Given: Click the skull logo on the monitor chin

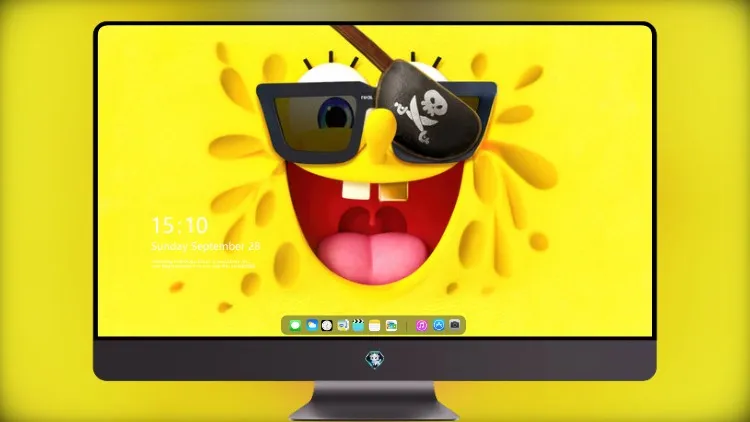Looking at the screenshot, I should click(375, 360).
